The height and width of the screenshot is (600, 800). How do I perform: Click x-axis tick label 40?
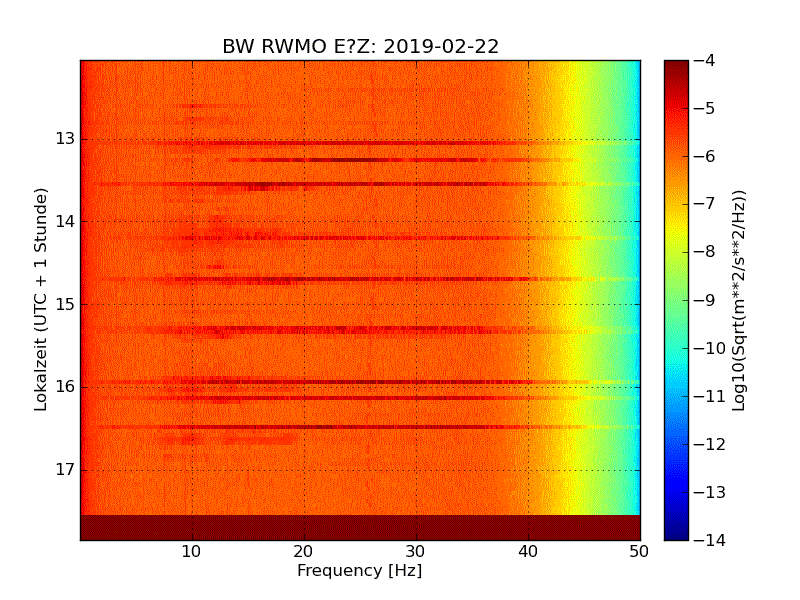pos(528,552)
